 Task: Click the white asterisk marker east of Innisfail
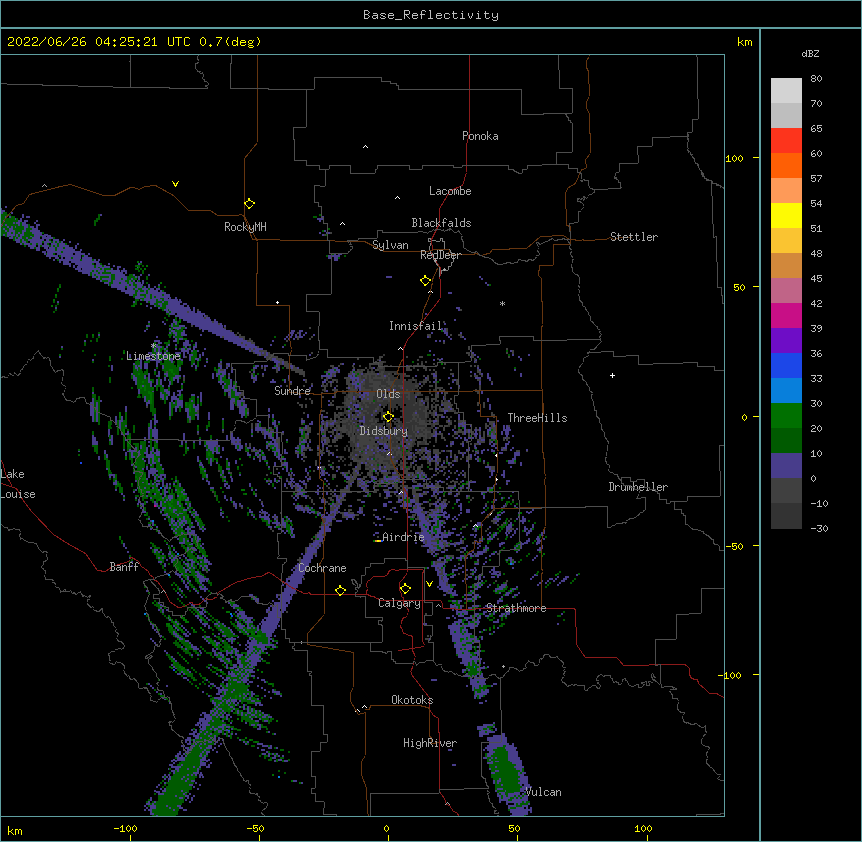coord(502,303)
